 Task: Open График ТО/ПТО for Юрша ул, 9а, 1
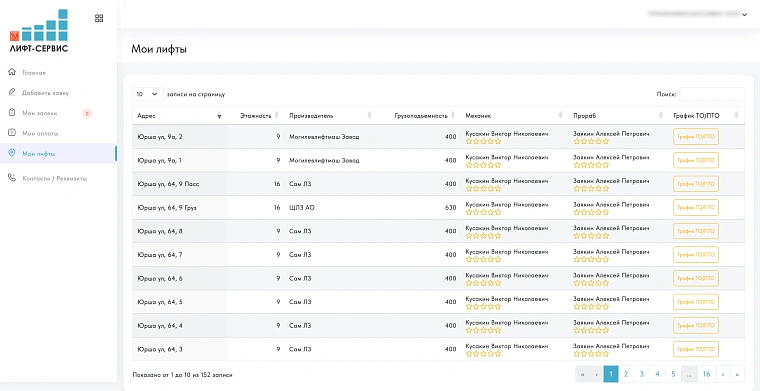point(696,160)
